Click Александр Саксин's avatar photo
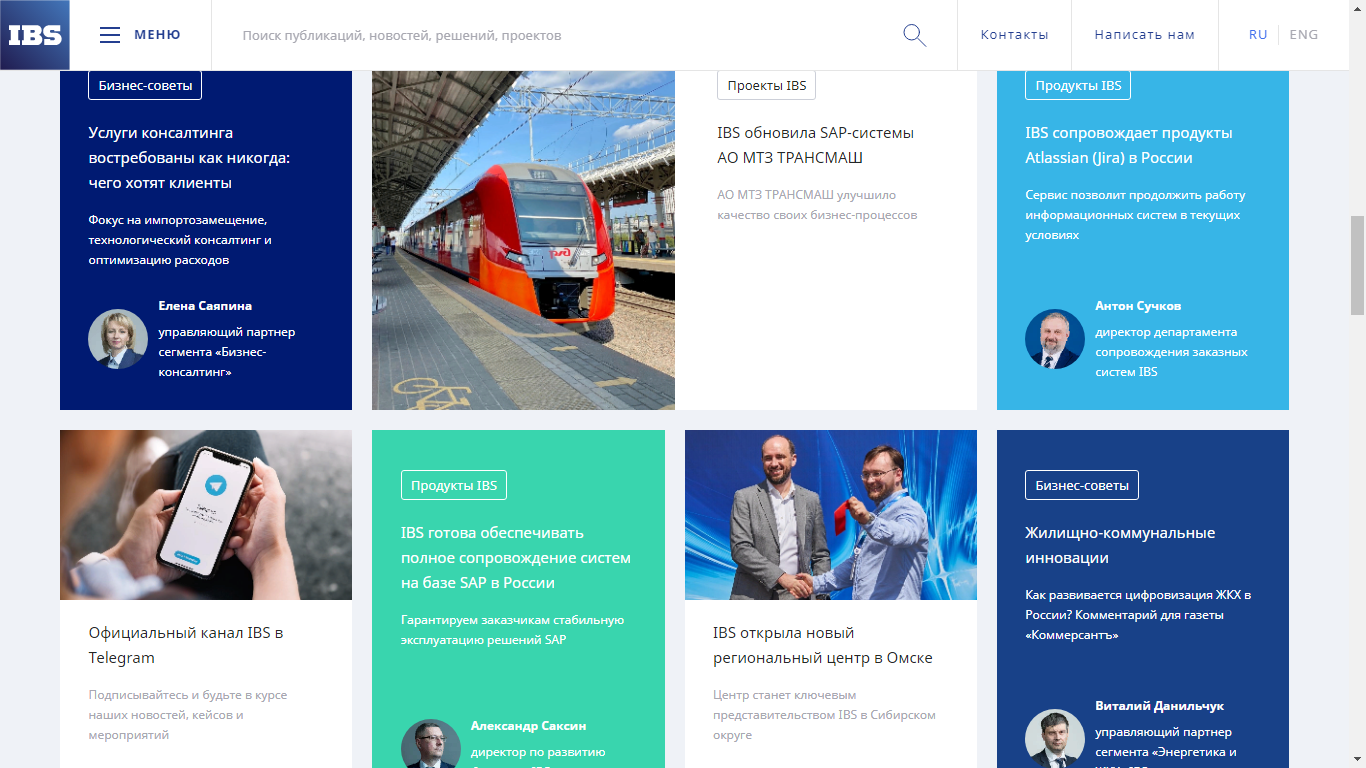The height and width of the screenshot is (768, 1366). [x=430, y=746]
